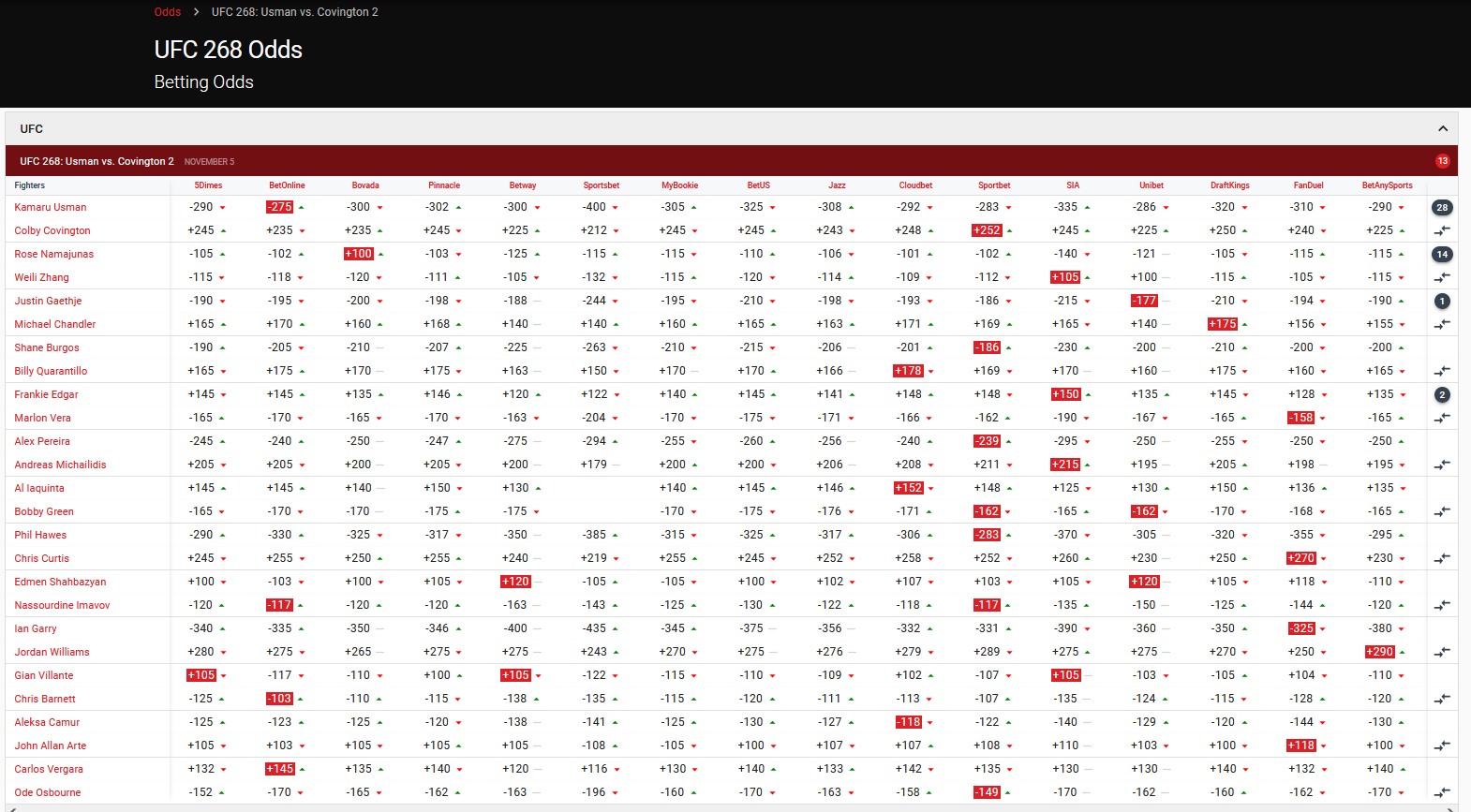Select the Sportsbet column header

tap(602, 185)
